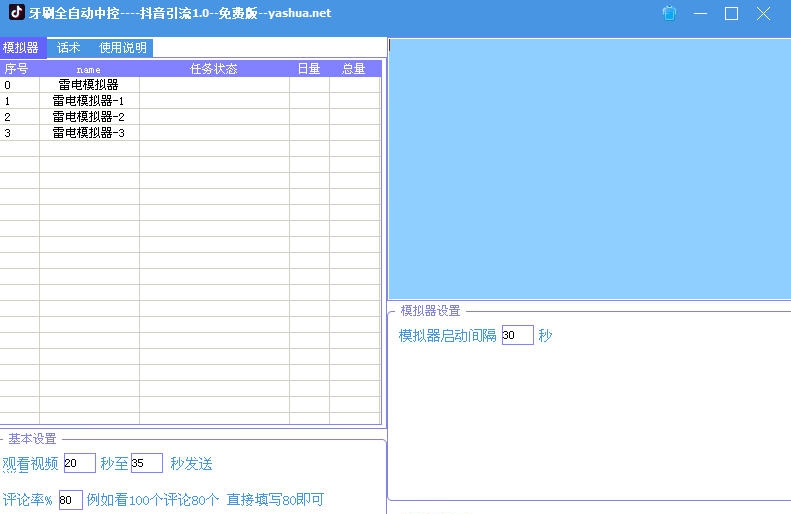Click the index cell showing 1
This screenshot has width=791, height=514.
[x=19, y=101]
